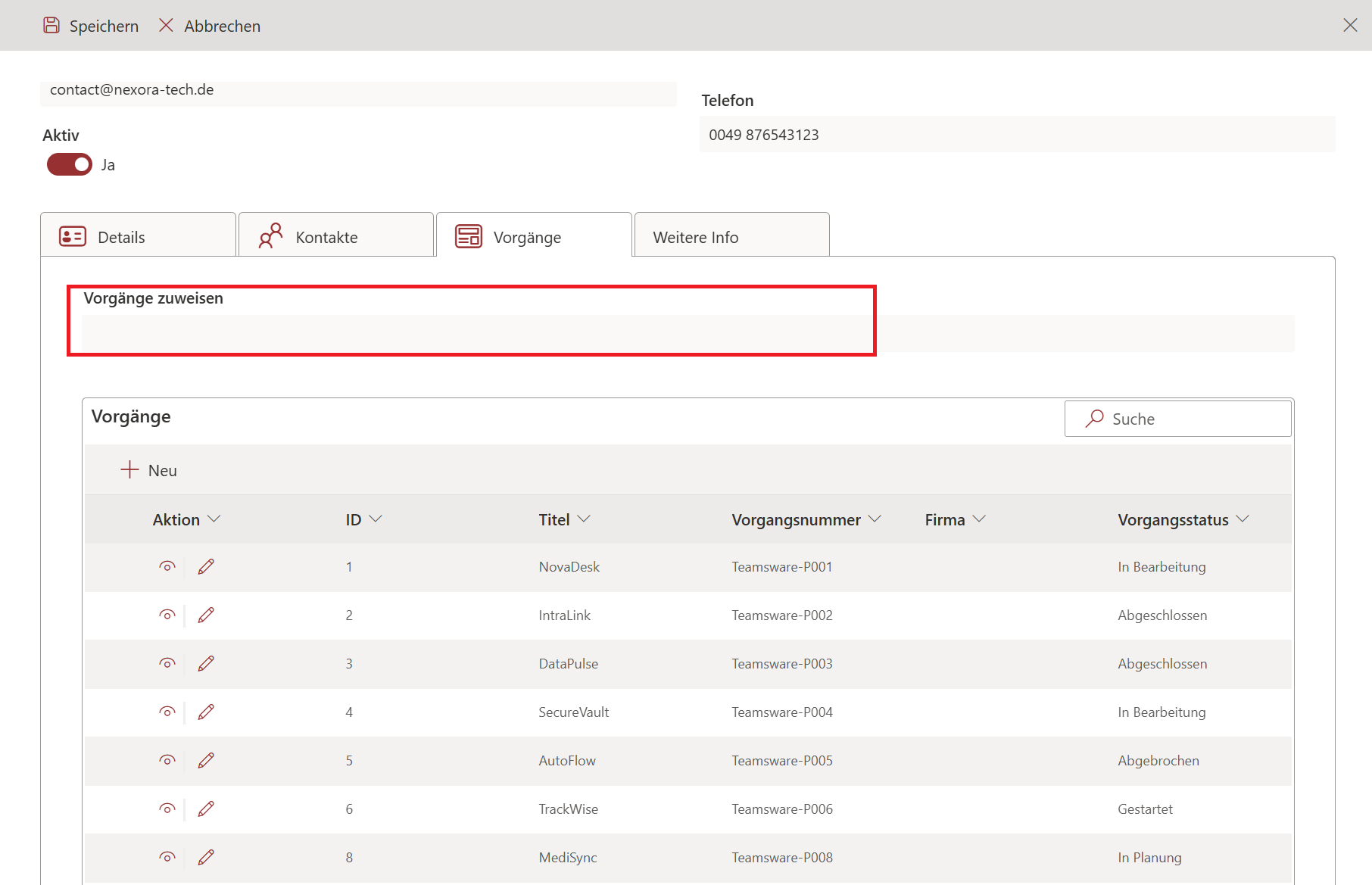This screenshot has width=1372, height=885.
Task: Edit the SecureVault row pencil icon
Action: click(x=206, y=712)
